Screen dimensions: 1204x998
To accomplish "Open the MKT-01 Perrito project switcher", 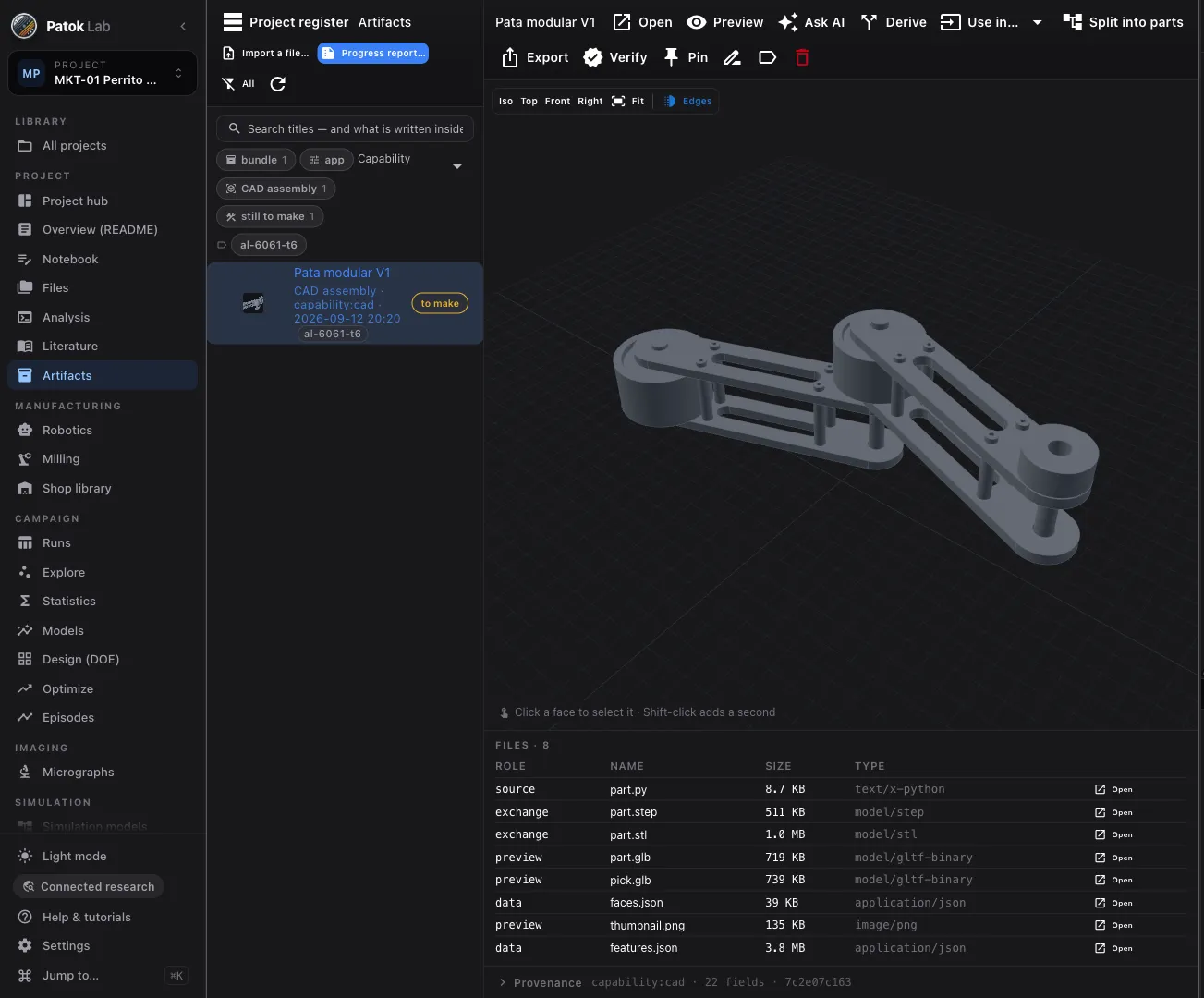I will [103, 73].
